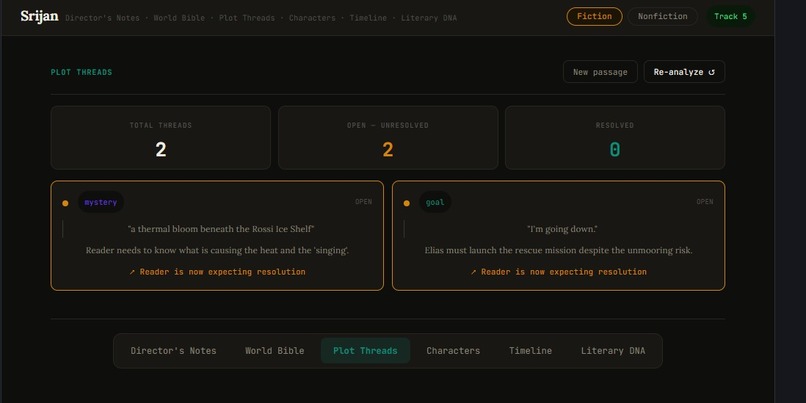
Task: Click the Re-analyze button
Action: [684, 72]
